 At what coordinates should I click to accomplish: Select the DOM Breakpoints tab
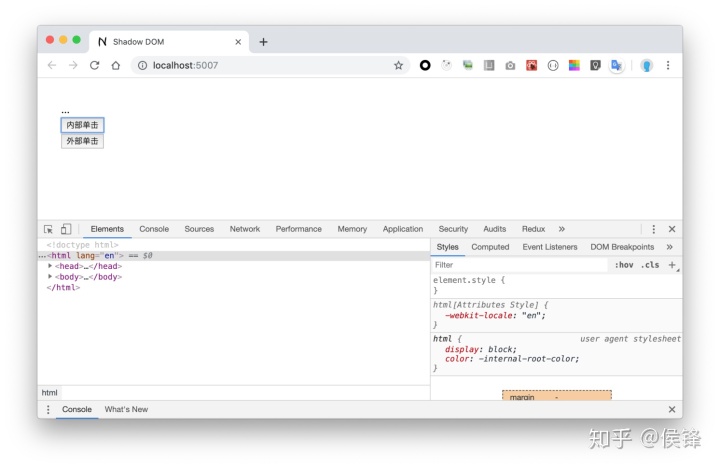coord(622,247)
